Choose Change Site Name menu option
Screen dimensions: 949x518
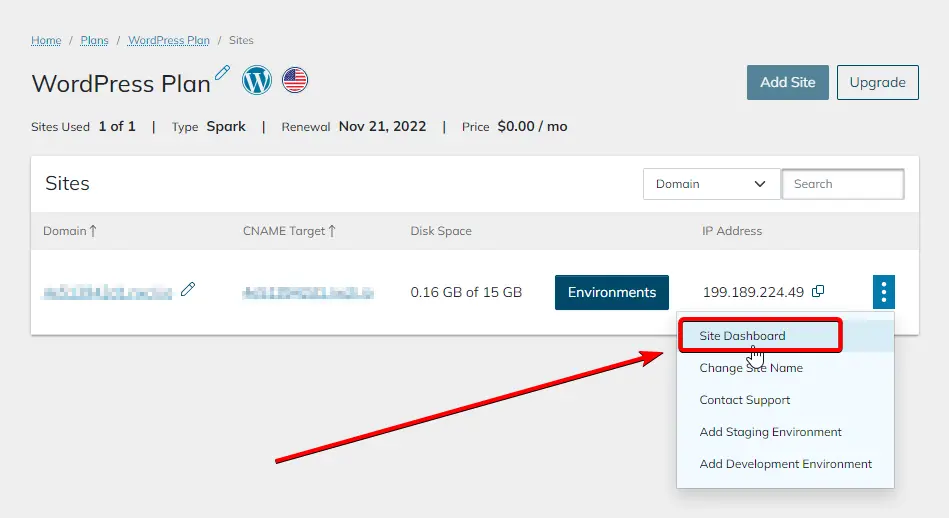pyautogui.click(x=750, y=368)
